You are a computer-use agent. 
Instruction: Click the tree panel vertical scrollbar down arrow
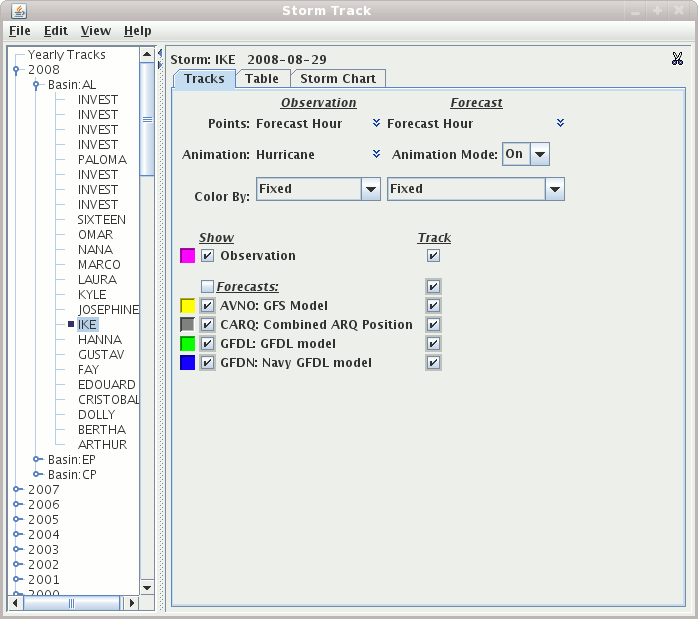tap(147, 587)
